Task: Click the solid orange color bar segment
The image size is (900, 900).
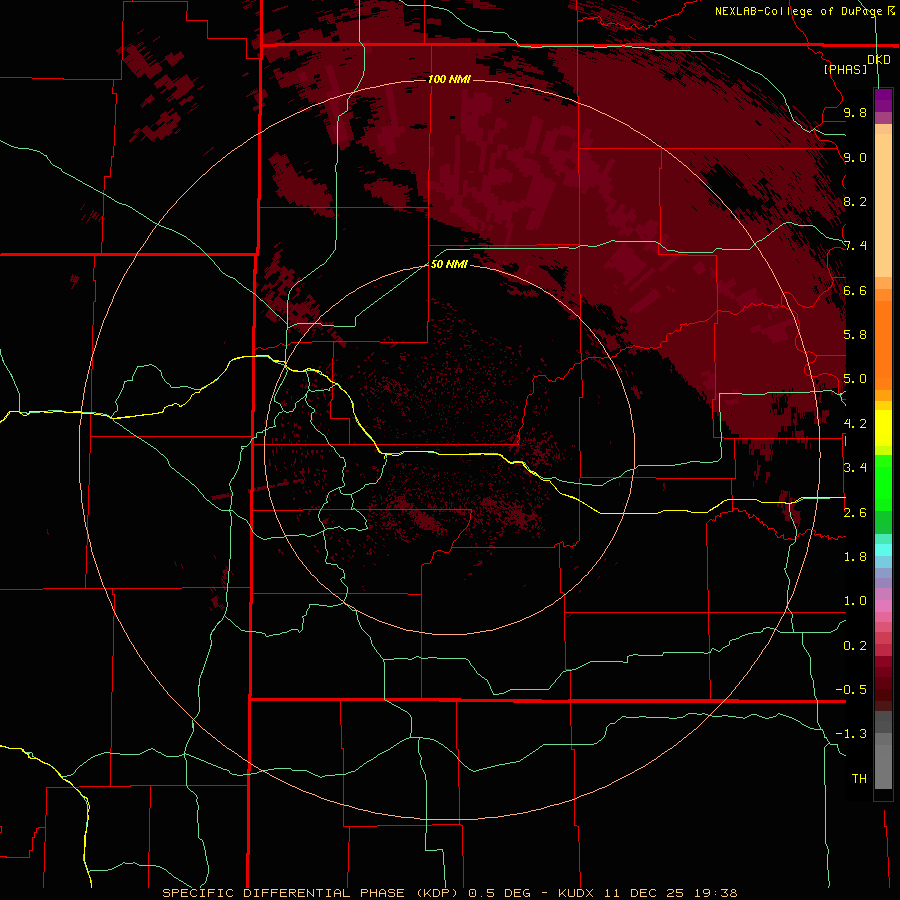Action: (x=883, y=345)
